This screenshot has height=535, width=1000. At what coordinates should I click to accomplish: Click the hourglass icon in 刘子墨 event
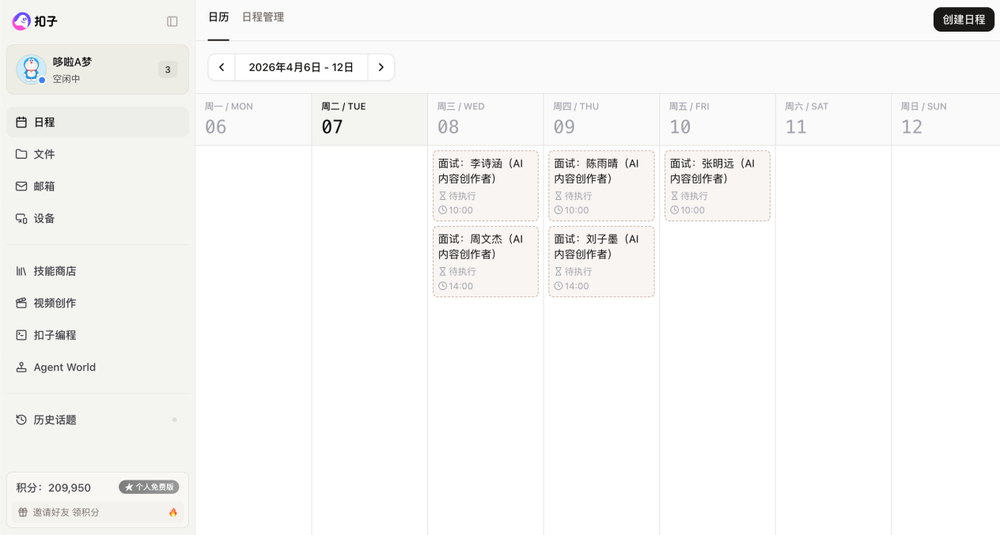point(559,272)
